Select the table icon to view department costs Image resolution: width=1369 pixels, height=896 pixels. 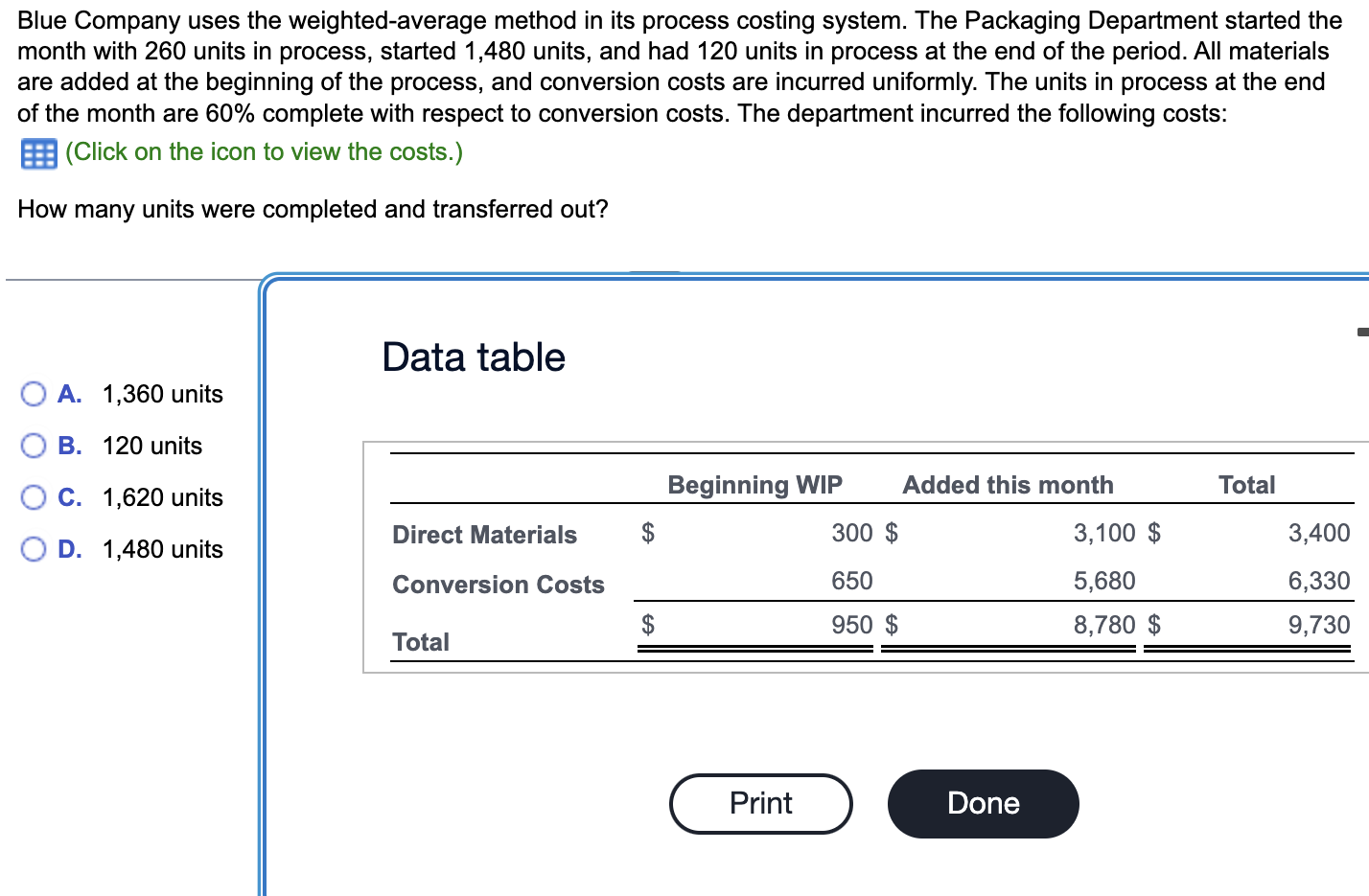(36, 152)
